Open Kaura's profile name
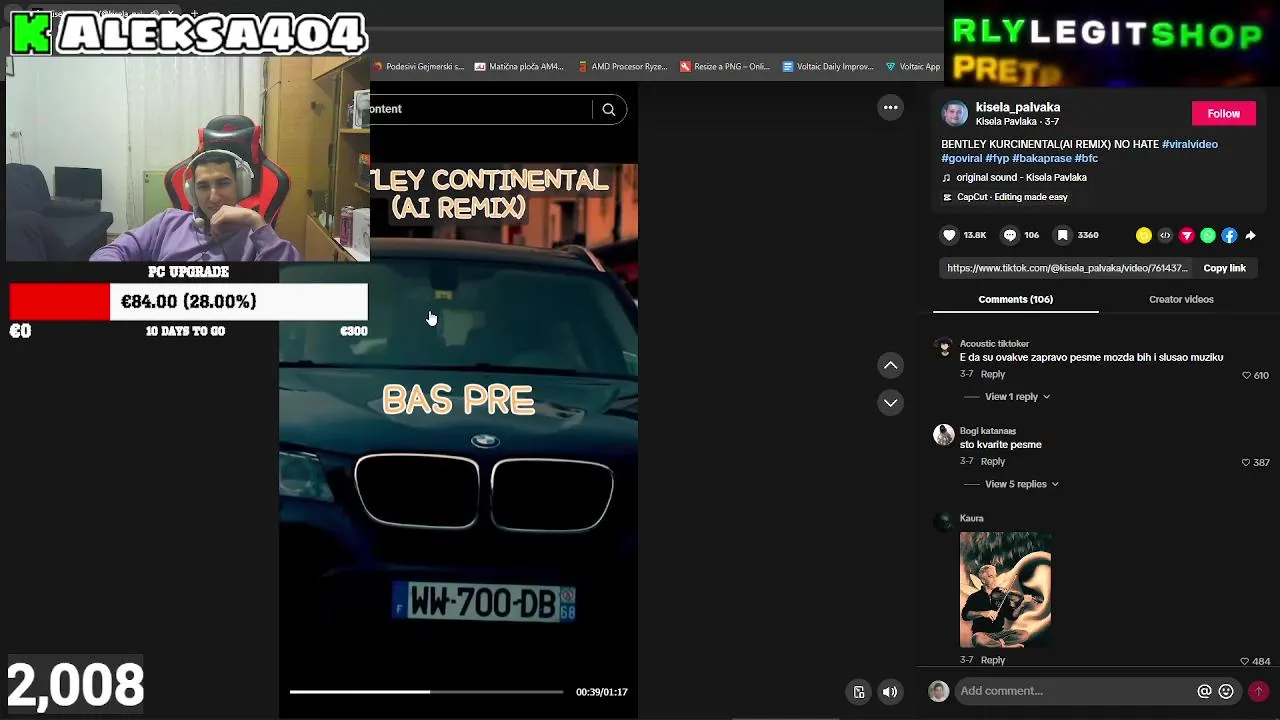Screen dimensions: 1280x720 click(972, 519)
